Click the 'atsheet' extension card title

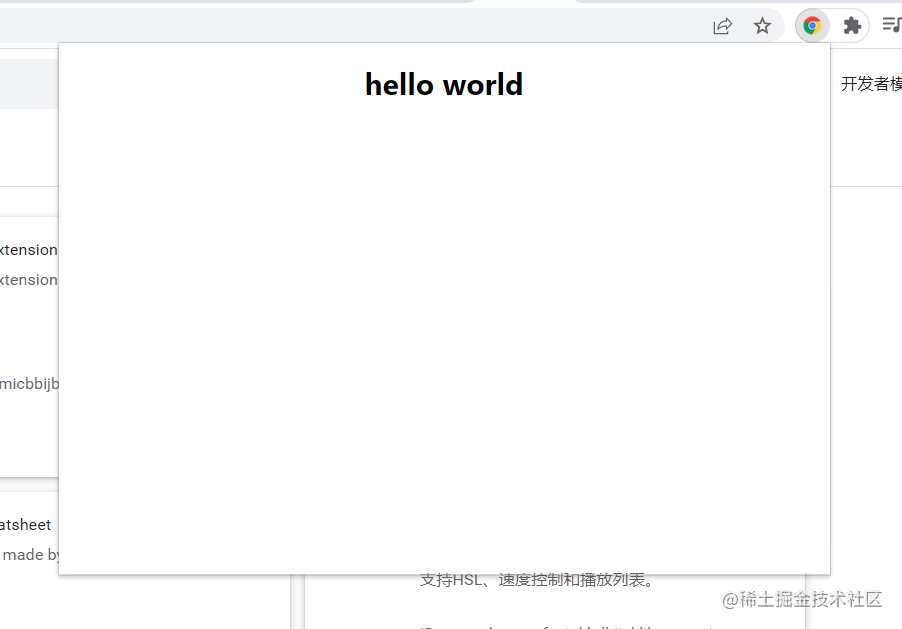pos(25,525)
